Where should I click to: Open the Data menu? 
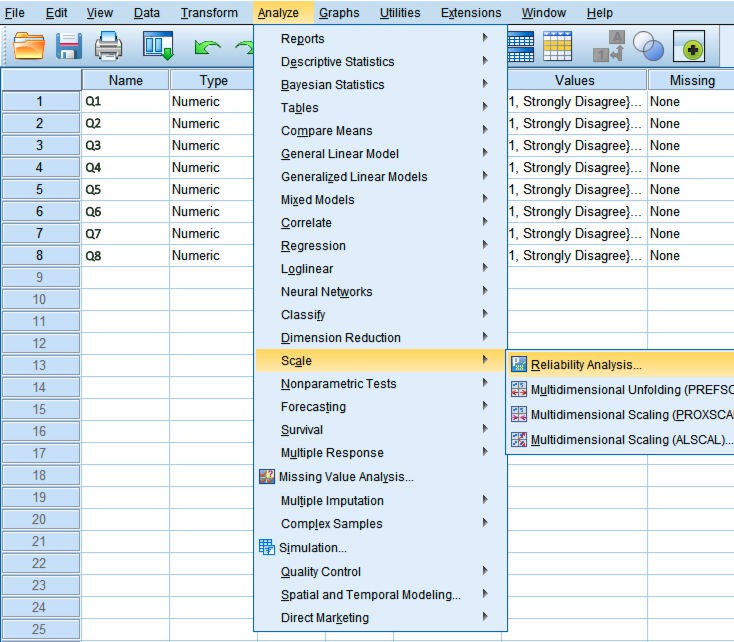tap(147, 13)
